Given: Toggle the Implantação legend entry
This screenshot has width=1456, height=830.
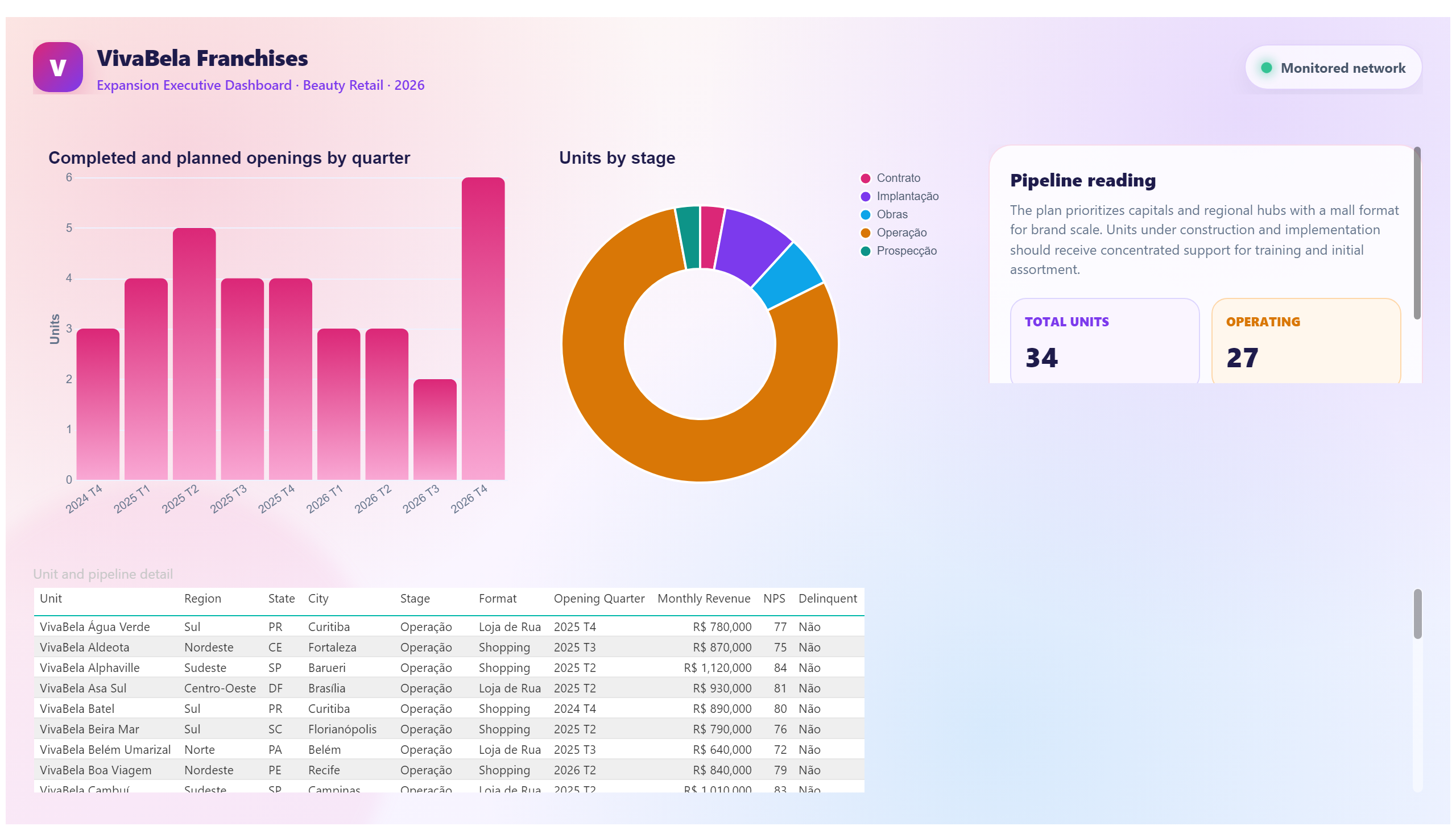Looking at the screenshot, I should pyautogui.click(x=899, y=196).
